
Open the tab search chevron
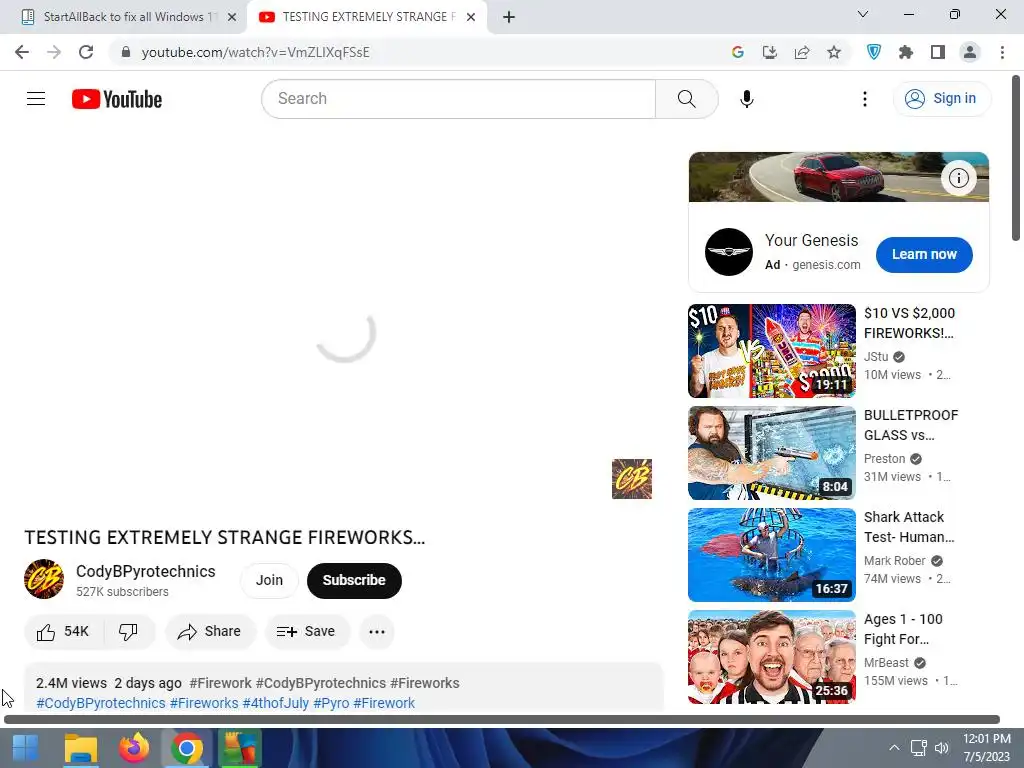pos(862,14)
